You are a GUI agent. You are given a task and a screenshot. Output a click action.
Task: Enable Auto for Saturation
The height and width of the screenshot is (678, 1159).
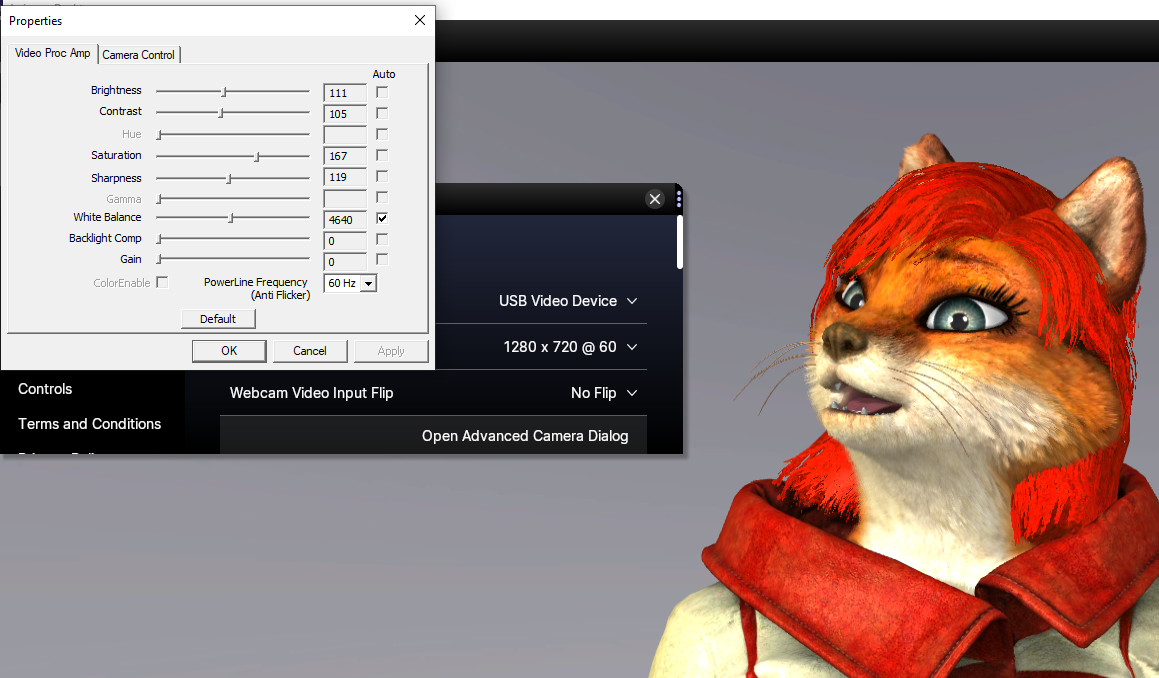pos(382,155)
